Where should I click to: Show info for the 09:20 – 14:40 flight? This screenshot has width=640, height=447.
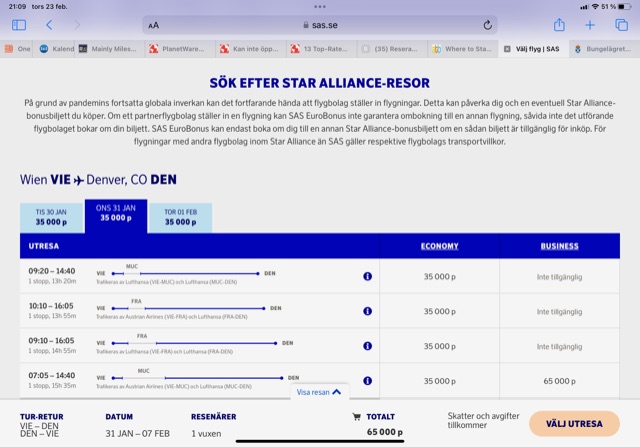pyautogui.click(x=367, y=276)
